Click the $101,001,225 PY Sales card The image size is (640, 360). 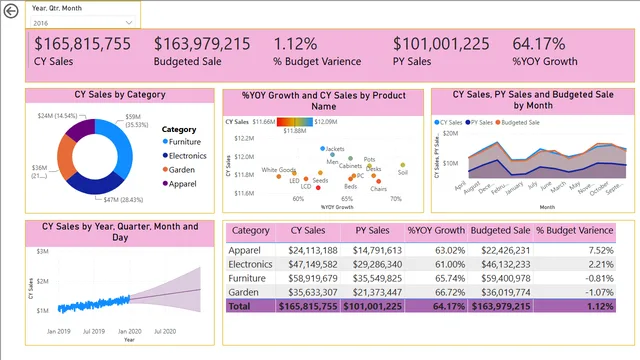tap(441, 52)
